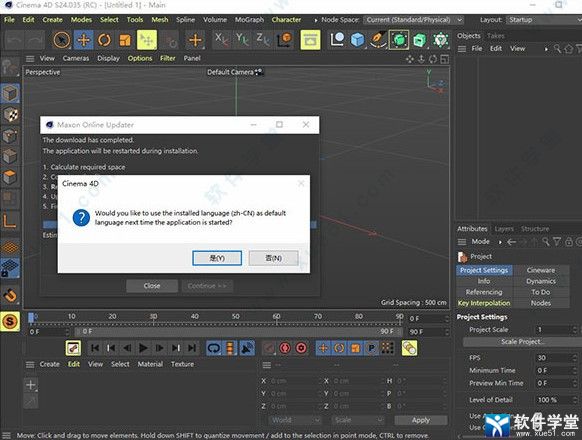The width and height of the screenshot is (582, 440).
Task: Expand hidden main menu items arrow
Action: [x=315, y=20]
